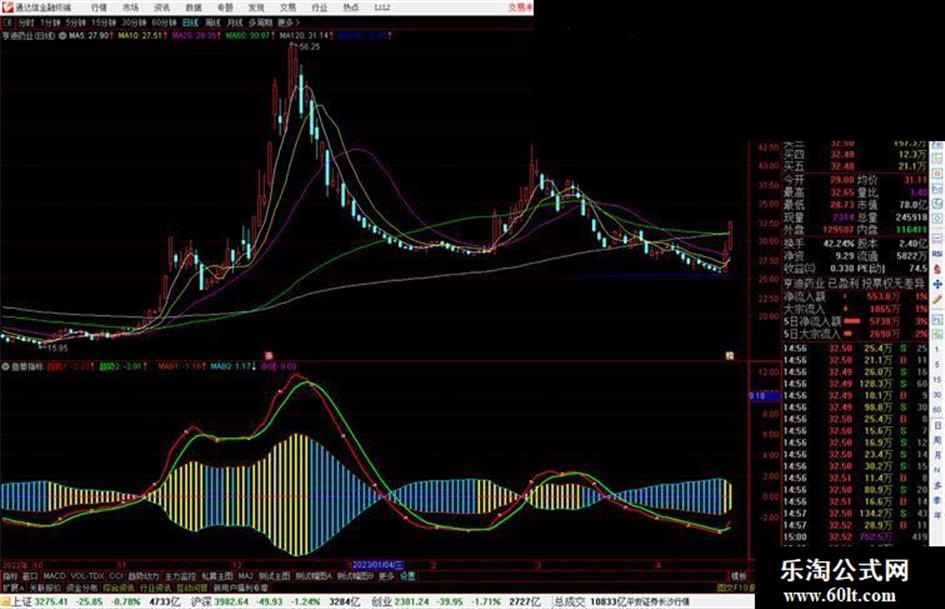Open the 多周期 multi-period view
The height and width of the screenshot is (609, 945).
tap(260, 22)
